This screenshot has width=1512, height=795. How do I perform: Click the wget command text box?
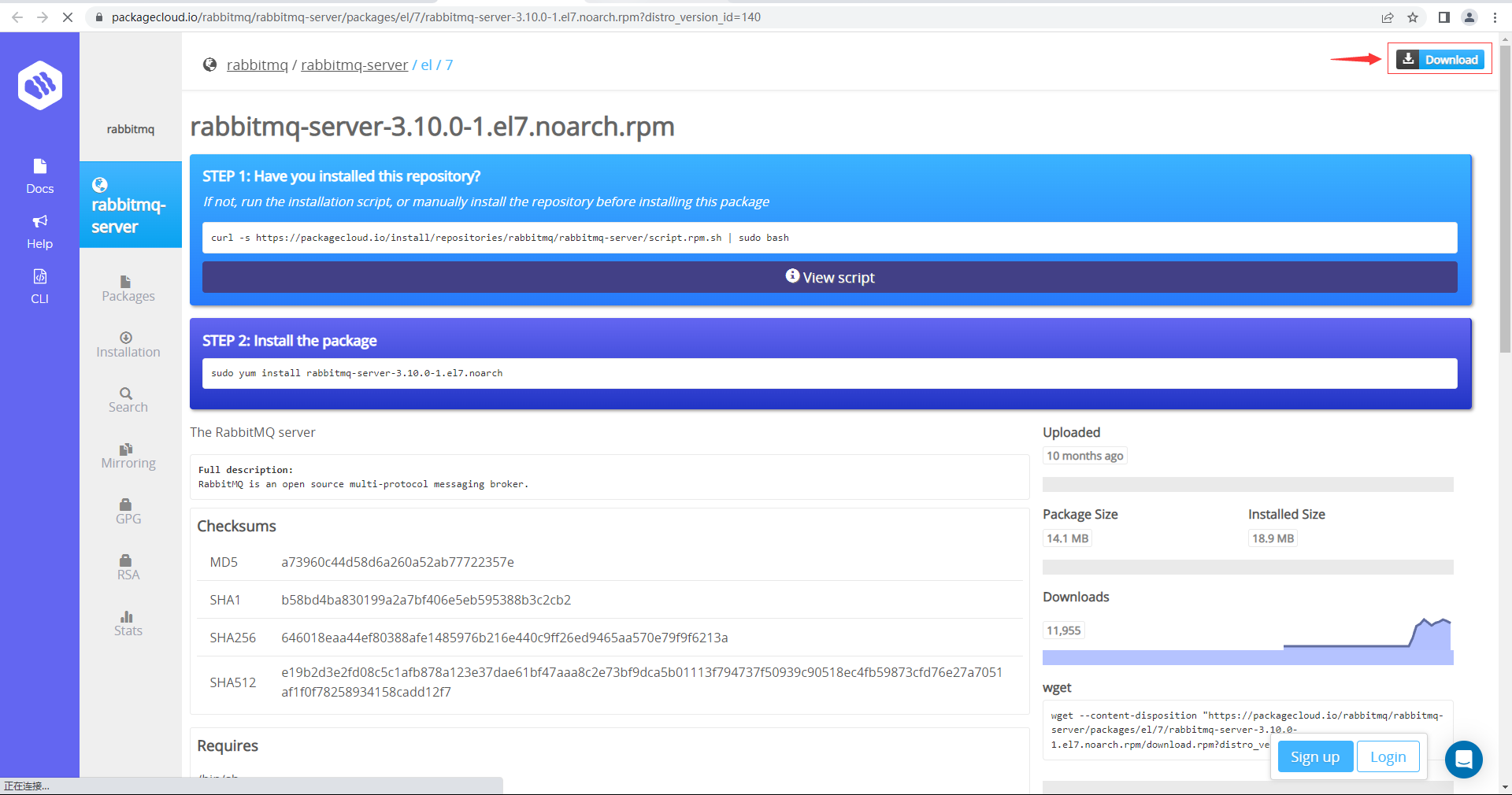[x=1247, y=730]
